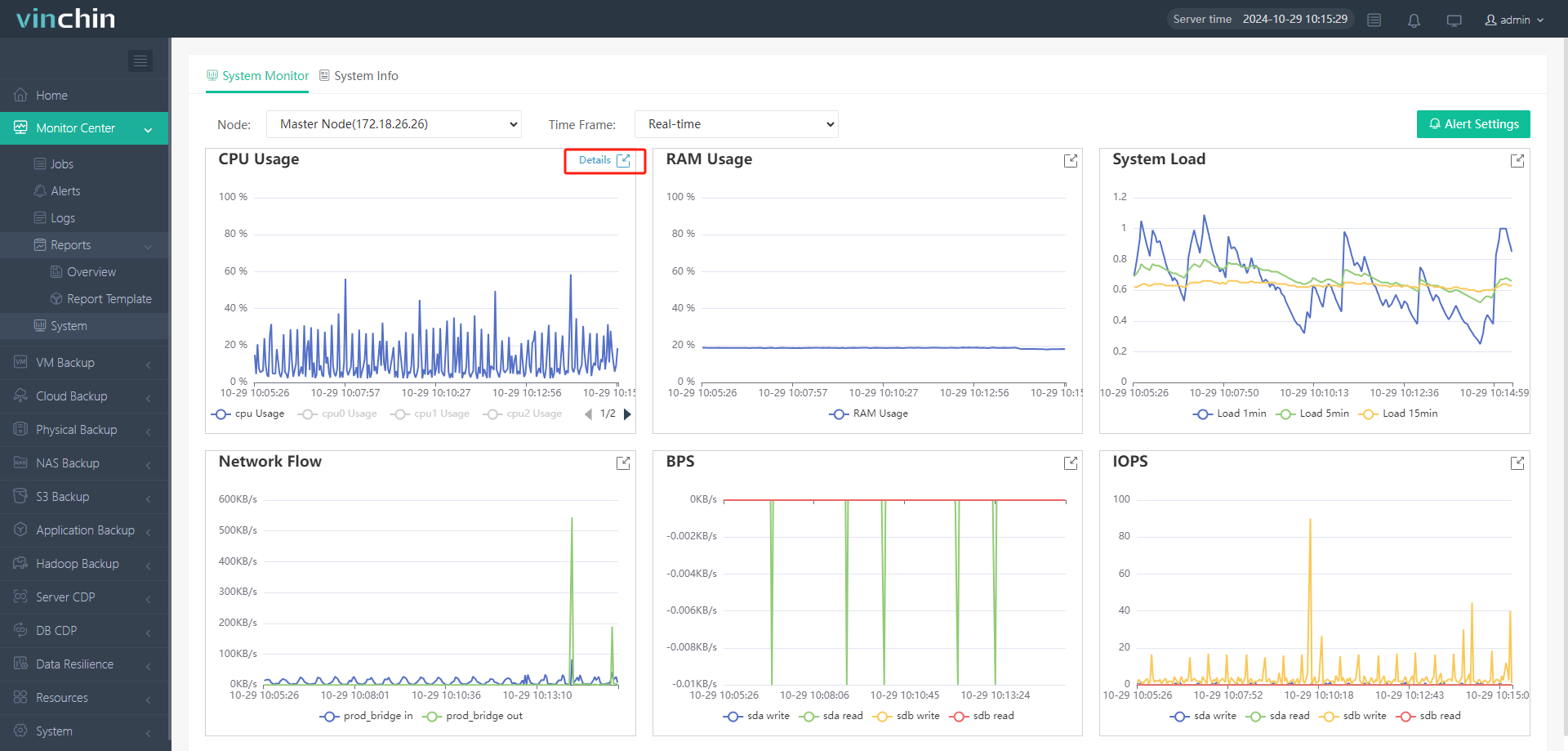Click the notification bell icon
The width and height of the screenshot is (1568, 751).
point(1414,20)
